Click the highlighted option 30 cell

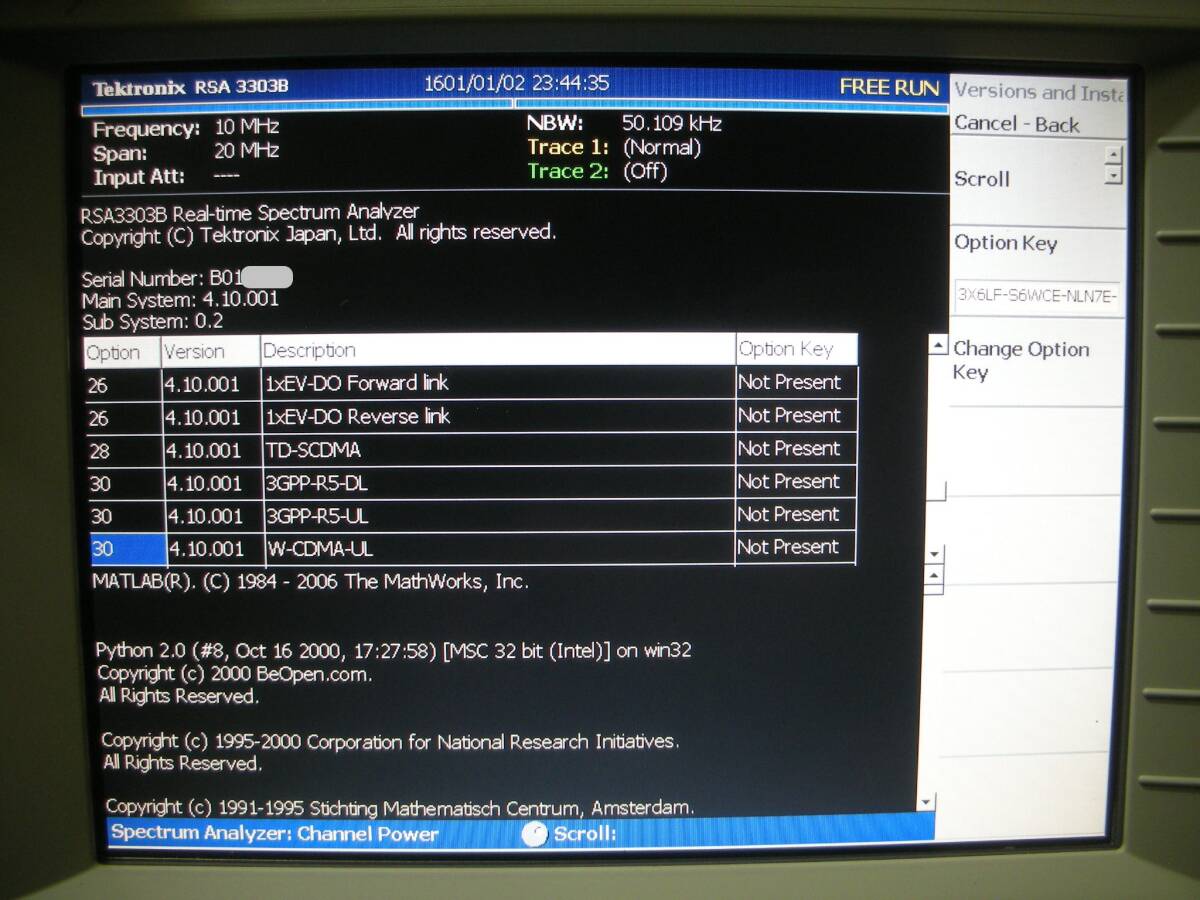point(126,549)
